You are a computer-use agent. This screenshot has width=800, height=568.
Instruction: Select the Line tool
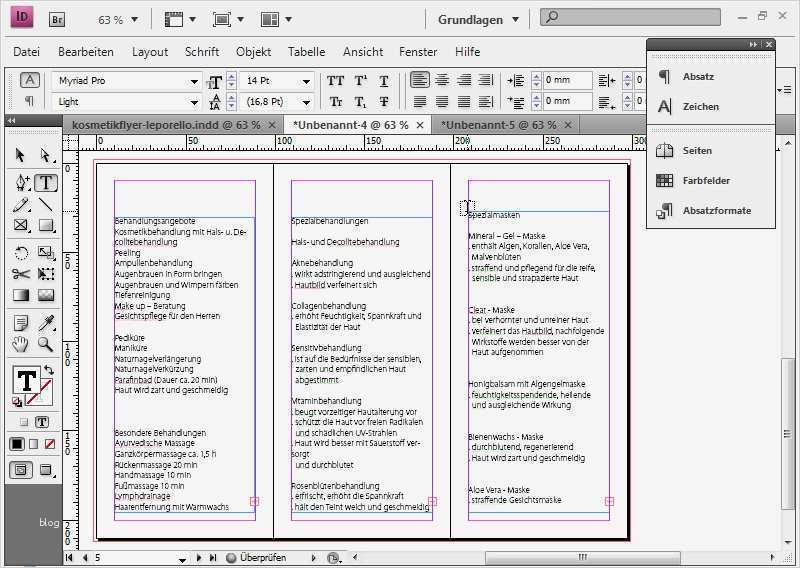coord(46,205)
